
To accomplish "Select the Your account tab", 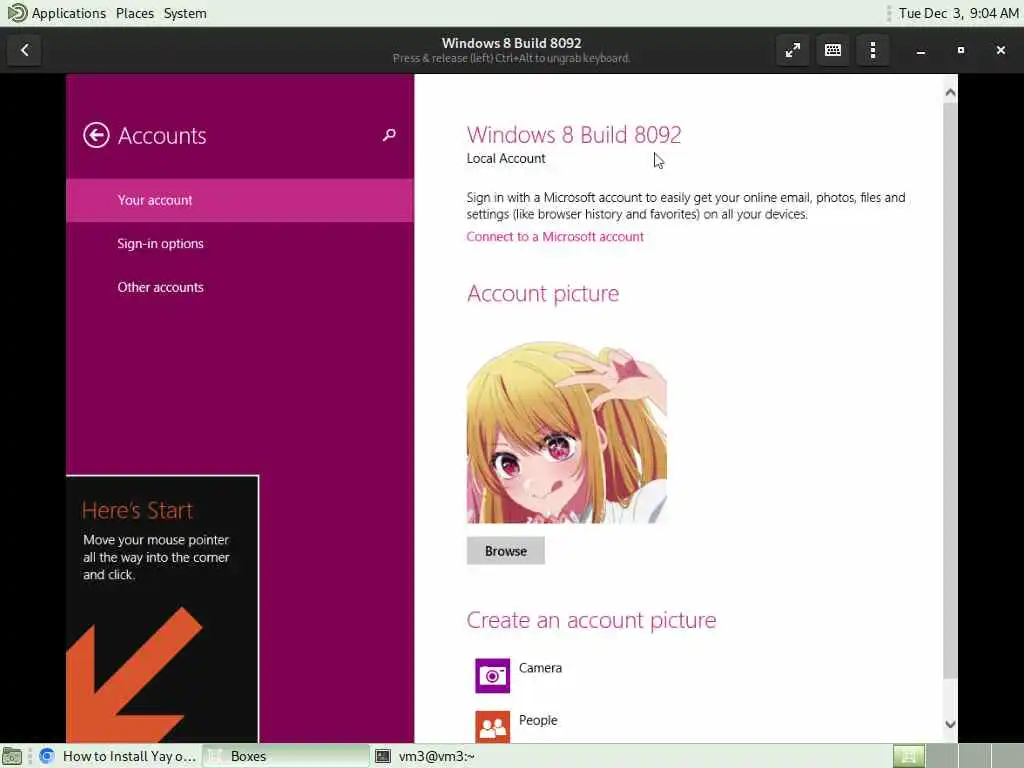I will coord(240,200).
